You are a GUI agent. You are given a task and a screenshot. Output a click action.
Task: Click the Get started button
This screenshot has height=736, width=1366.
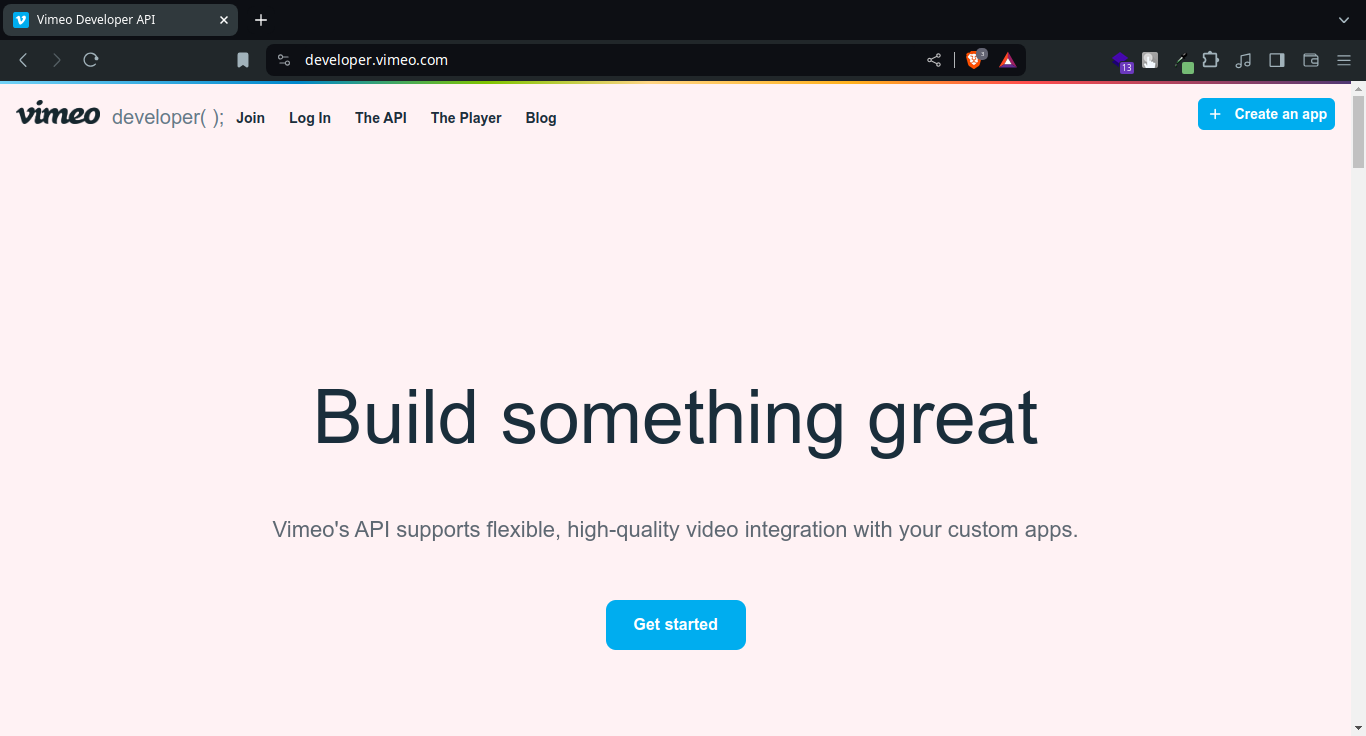tap(675, 624)
